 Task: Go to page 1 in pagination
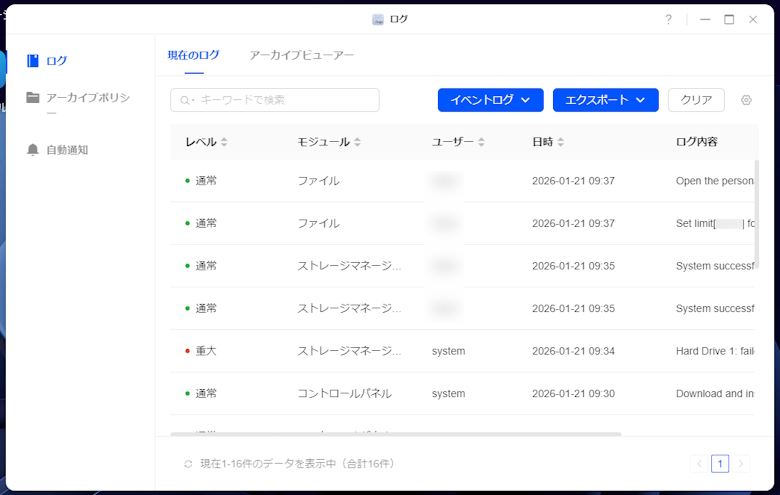[720, 464]
